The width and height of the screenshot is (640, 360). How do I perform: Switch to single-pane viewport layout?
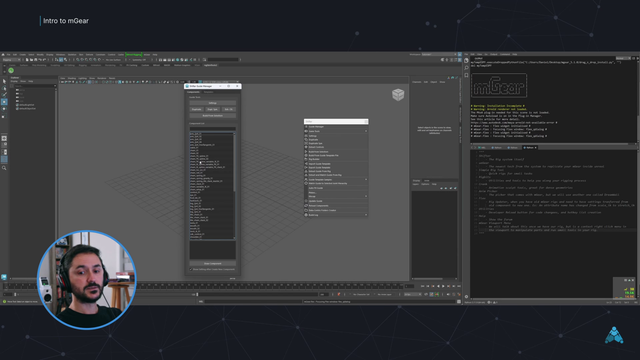click(4, 138)
